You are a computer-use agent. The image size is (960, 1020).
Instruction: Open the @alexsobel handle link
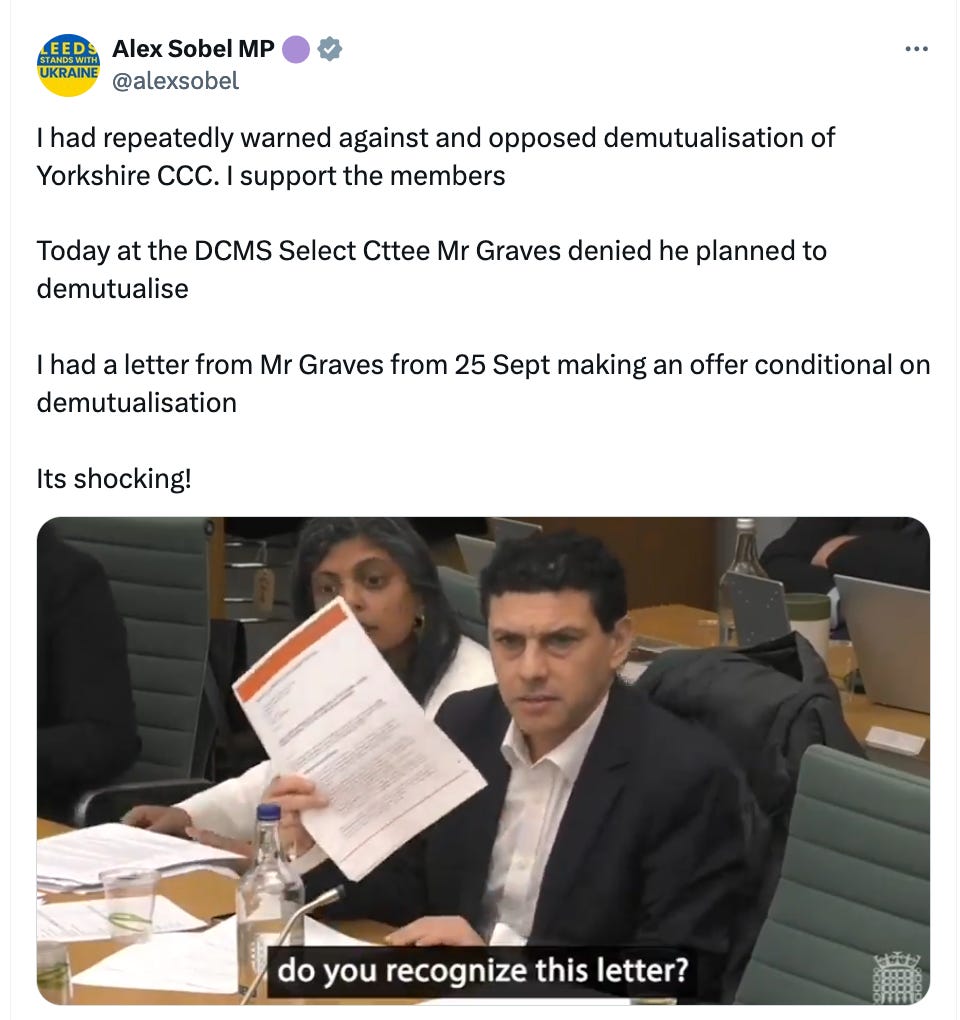pos(176,81)
